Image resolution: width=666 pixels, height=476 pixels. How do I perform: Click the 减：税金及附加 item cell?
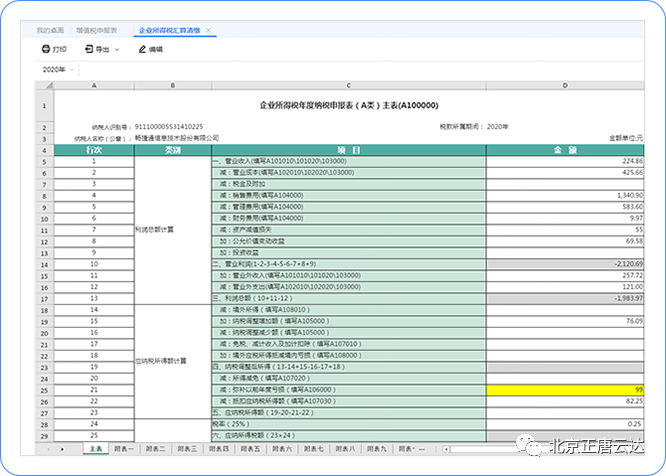click(349, 184)
